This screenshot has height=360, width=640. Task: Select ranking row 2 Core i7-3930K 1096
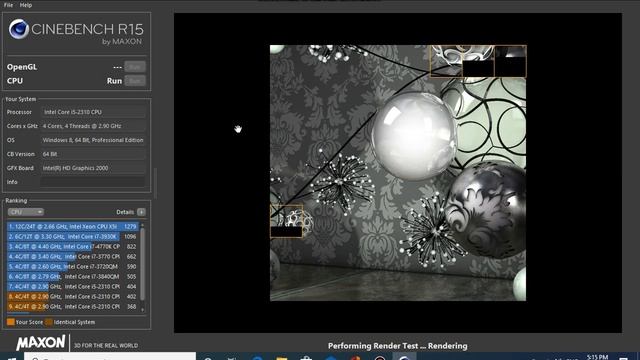73,236
